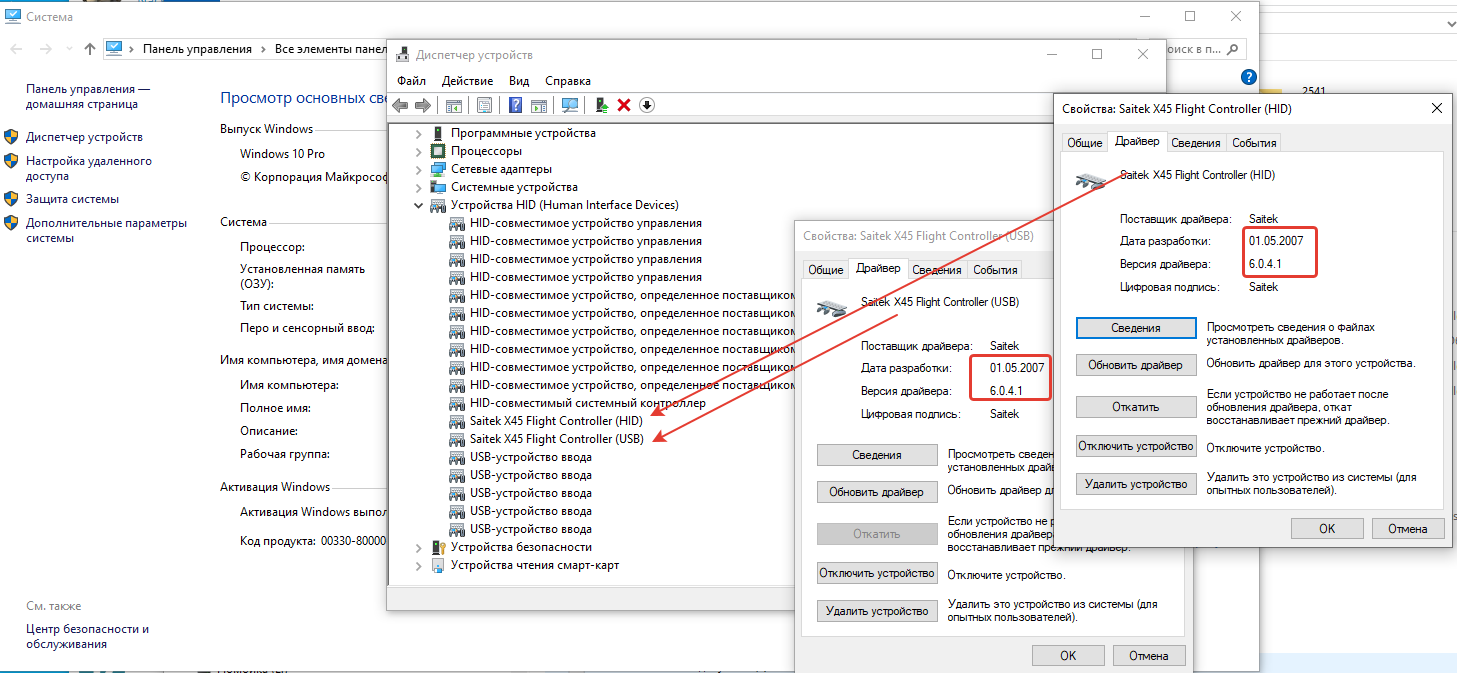Click the Системные устройства folder icon

[438, 187]
